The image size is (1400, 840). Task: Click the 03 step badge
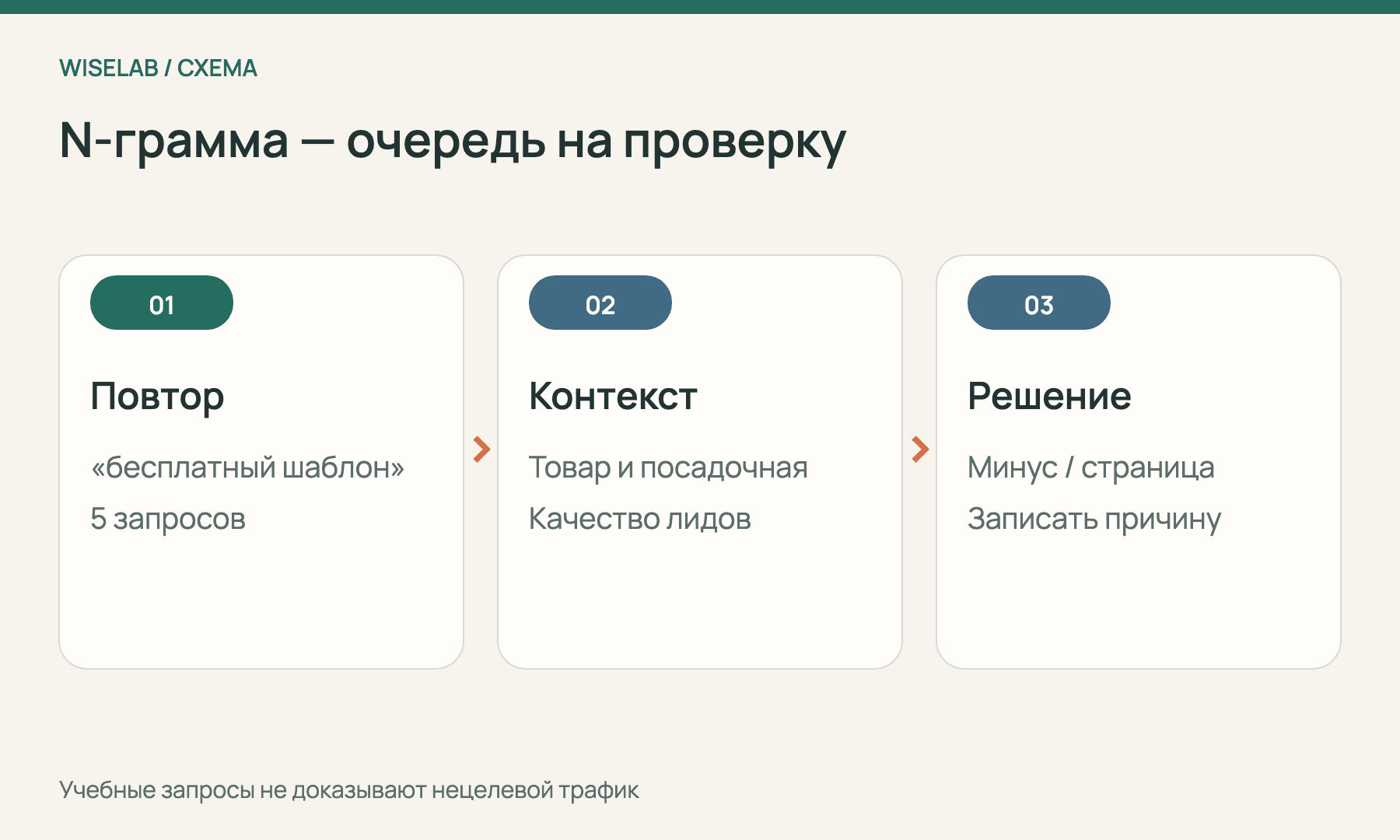click(x=1039, y=303)
